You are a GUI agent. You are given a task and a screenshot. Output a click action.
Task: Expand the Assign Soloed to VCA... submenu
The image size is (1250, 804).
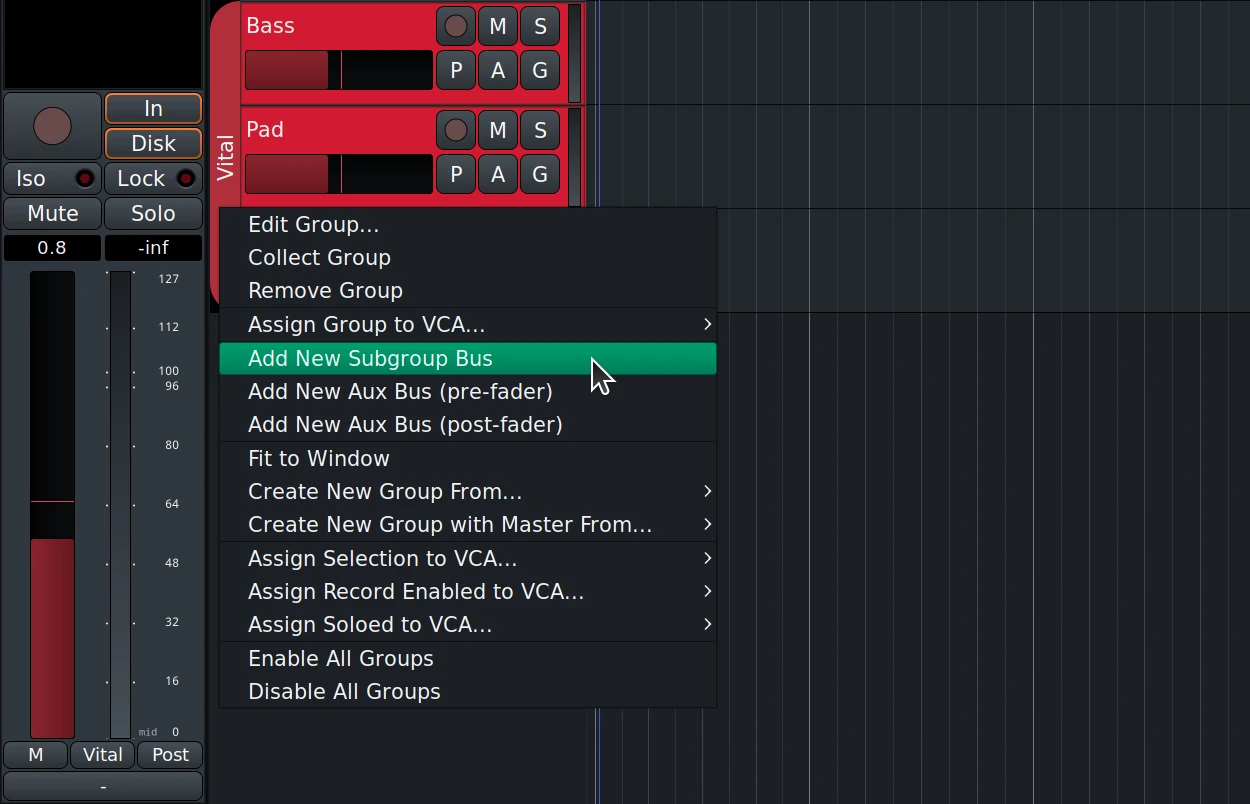(x=468, y=625)
